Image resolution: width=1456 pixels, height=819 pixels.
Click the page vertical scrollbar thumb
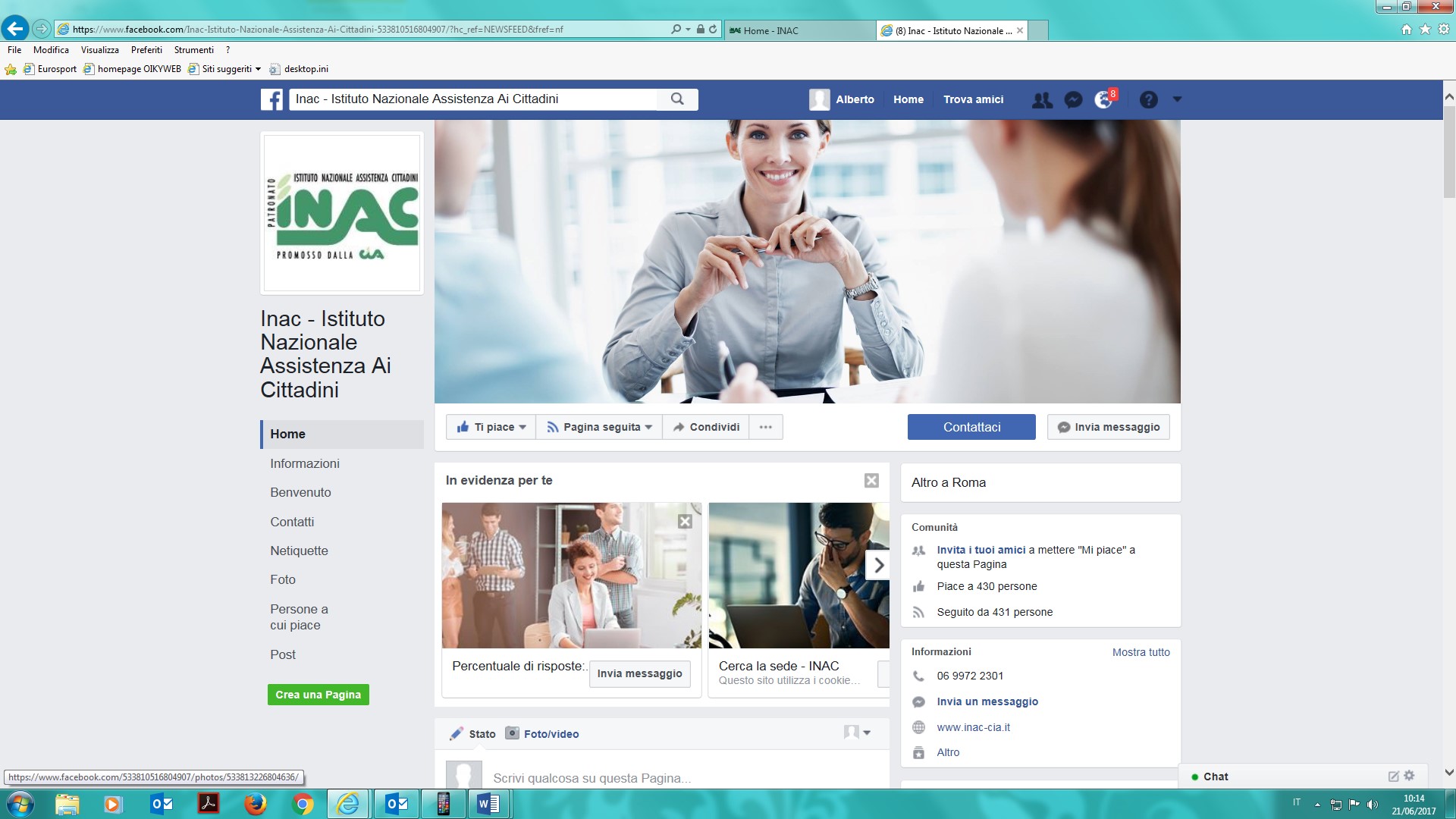[1449, 152]
